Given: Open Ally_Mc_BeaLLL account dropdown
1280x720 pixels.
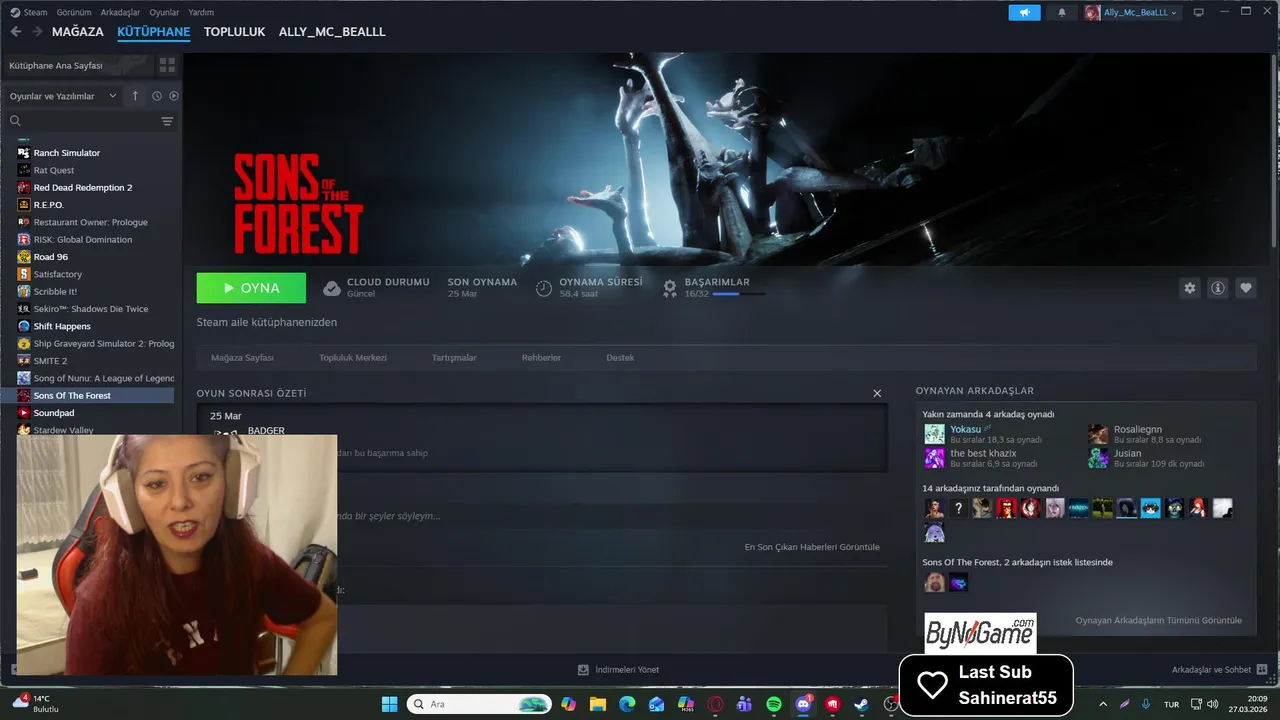Looking at the screenshot, I should (x=1131, y=12).
